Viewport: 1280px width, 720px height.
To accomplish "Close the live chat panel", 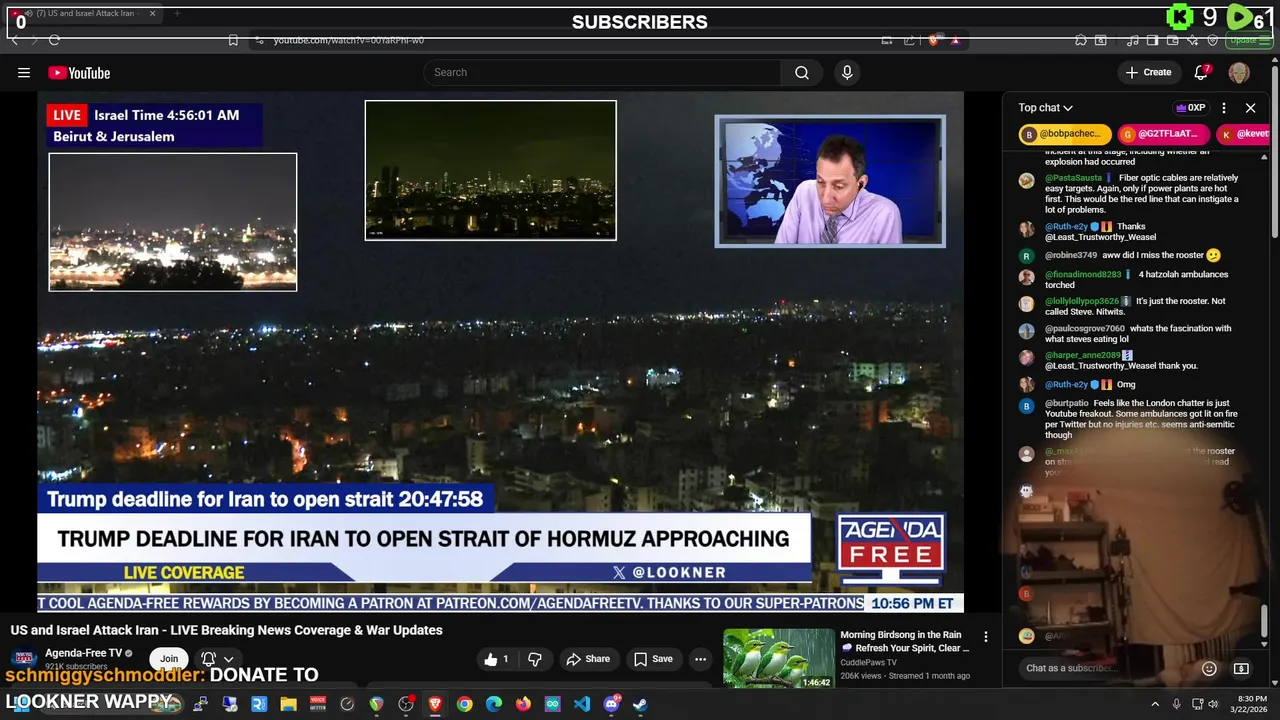I will coord(1250,108).
